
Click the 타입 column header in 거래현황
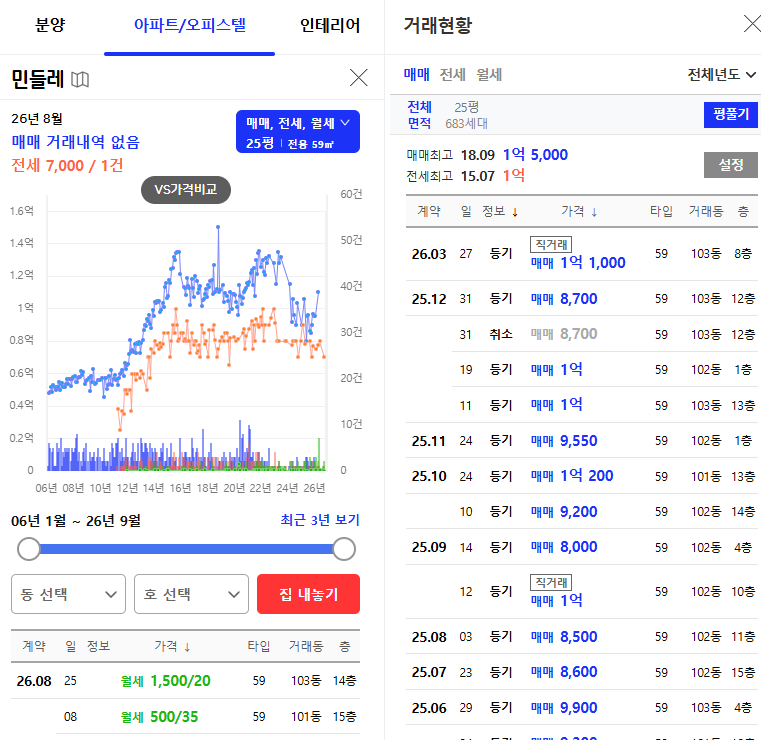tap(661, 211)
